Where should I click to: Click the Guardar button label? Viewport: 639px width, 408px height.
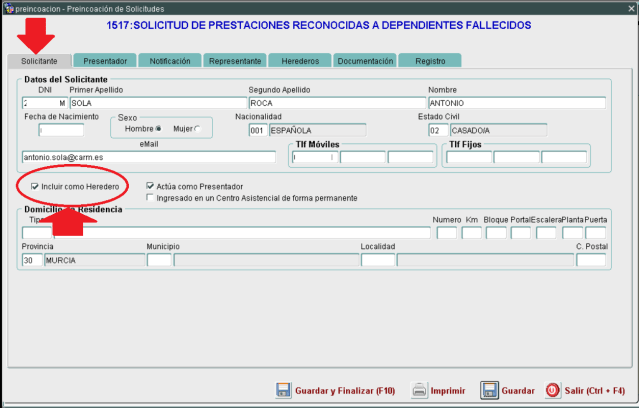point(518,390)
